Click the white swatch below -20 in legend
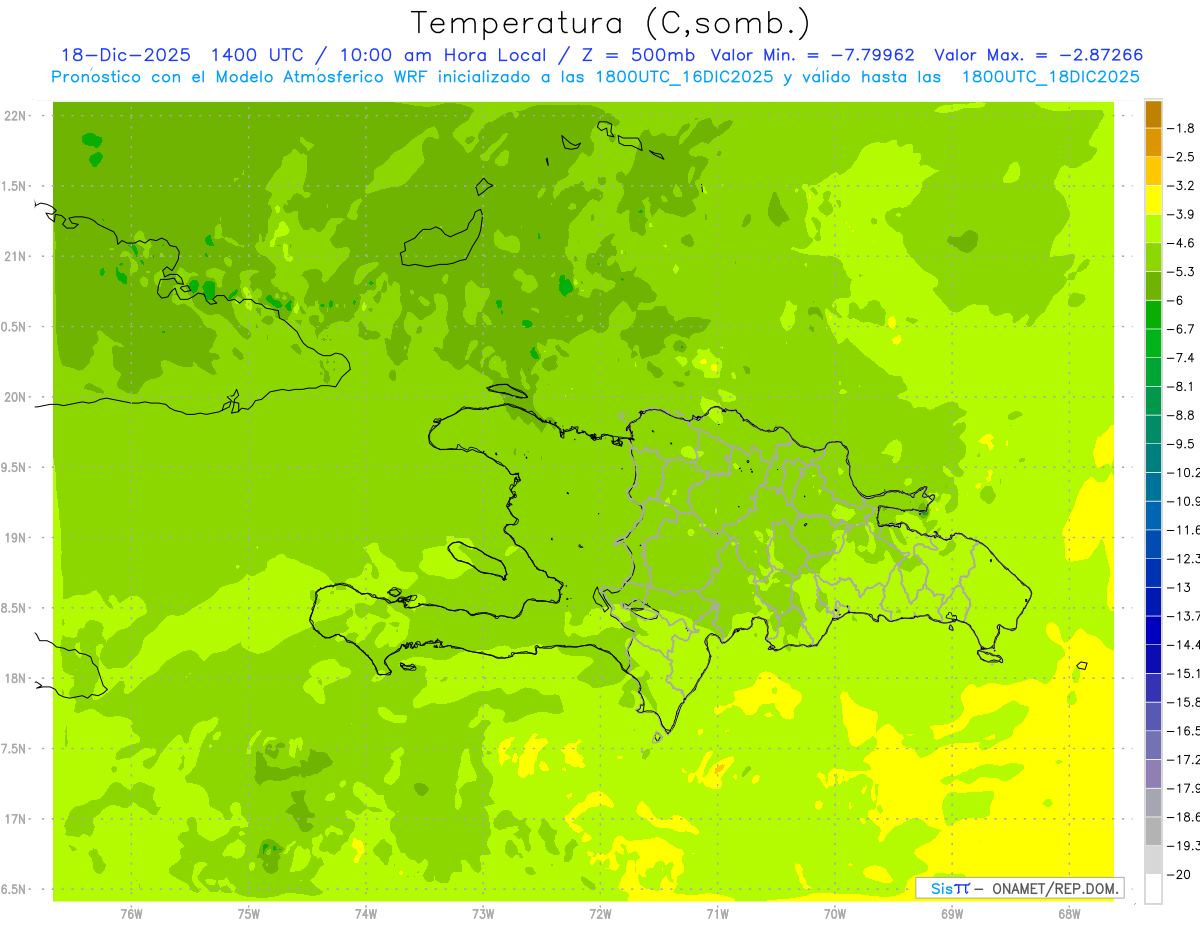 pos(1153,888)
